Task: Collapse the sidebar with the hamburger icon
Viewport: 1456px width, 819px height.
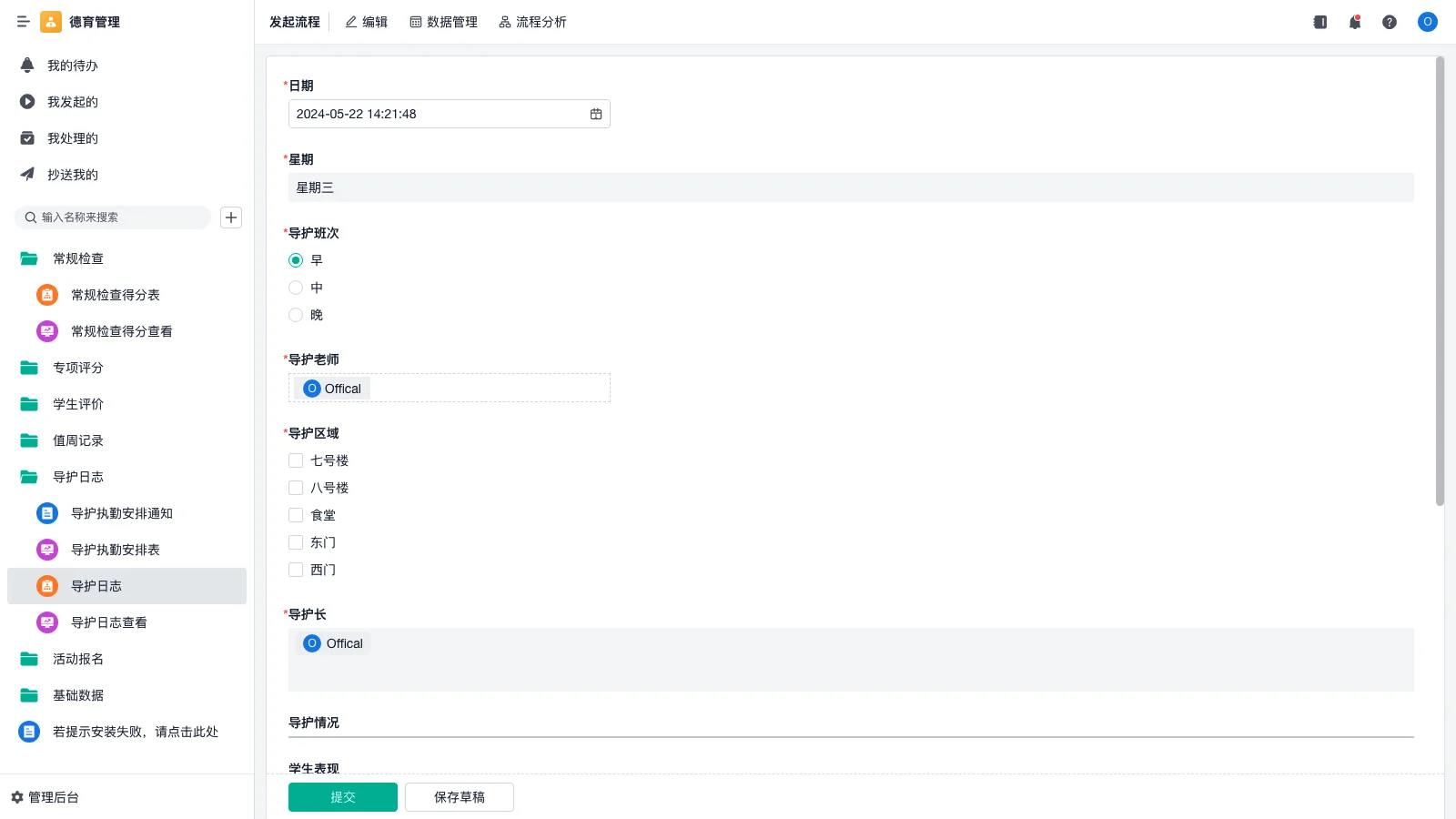Action: pyautogui.click(x=24, y=22)
